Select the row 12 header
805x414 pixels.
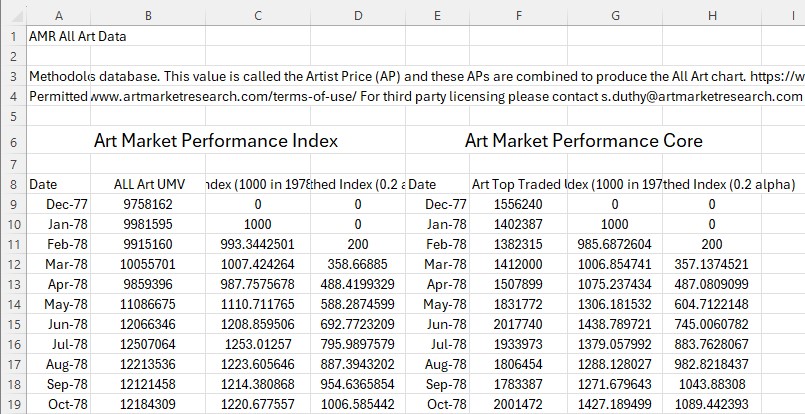click(x=12, y=264)
